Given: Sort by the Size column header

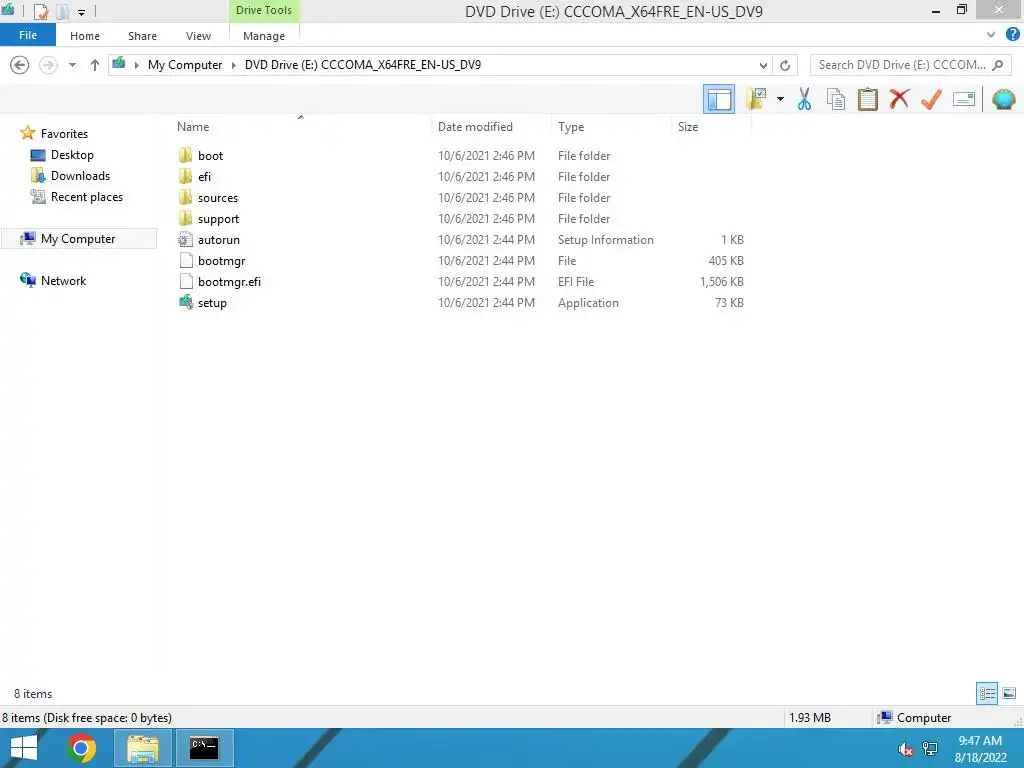Looking at the screenshot, I should 688,127.
